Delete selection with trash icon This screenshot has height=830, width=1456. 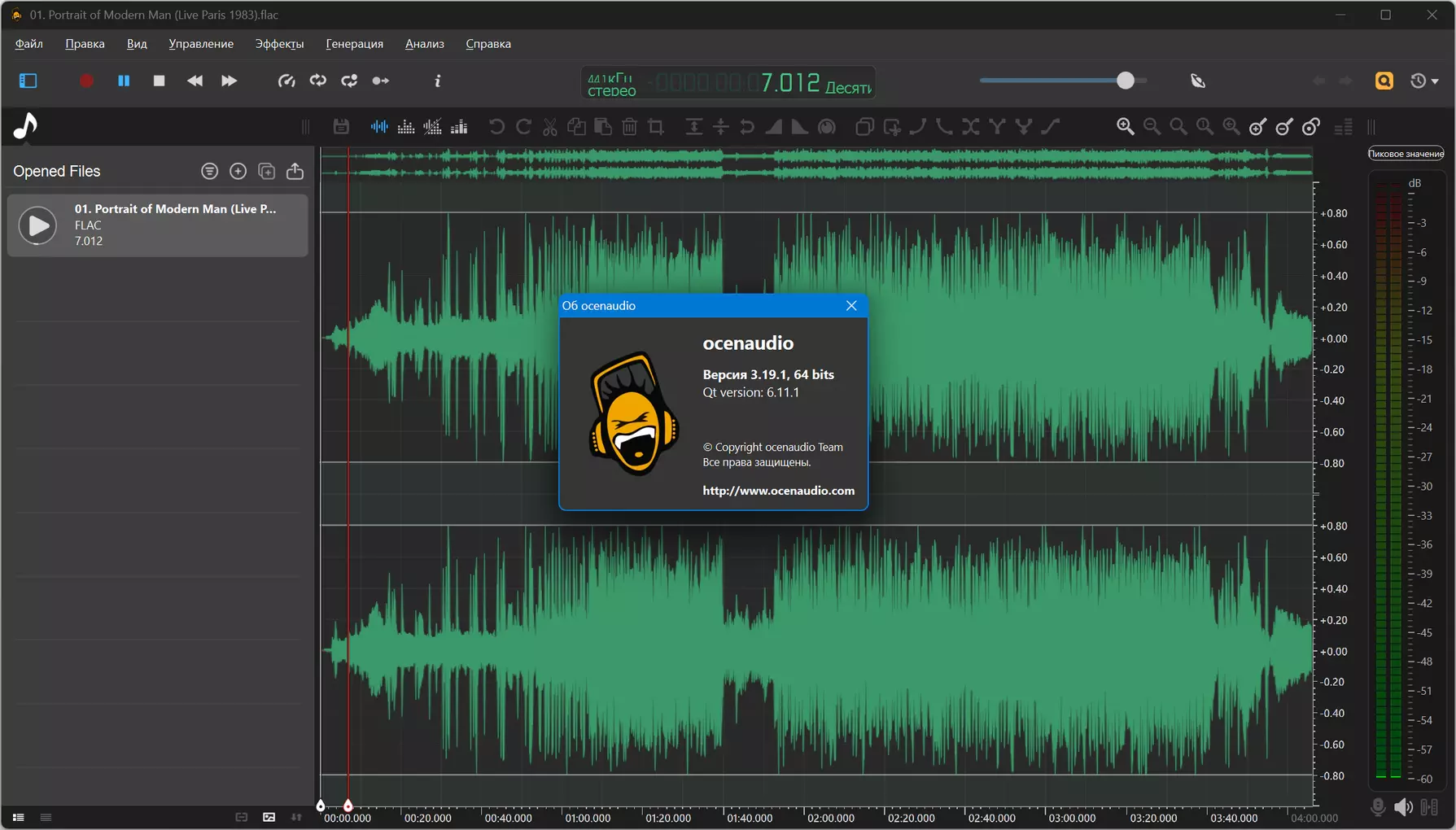tap(629, 126)
